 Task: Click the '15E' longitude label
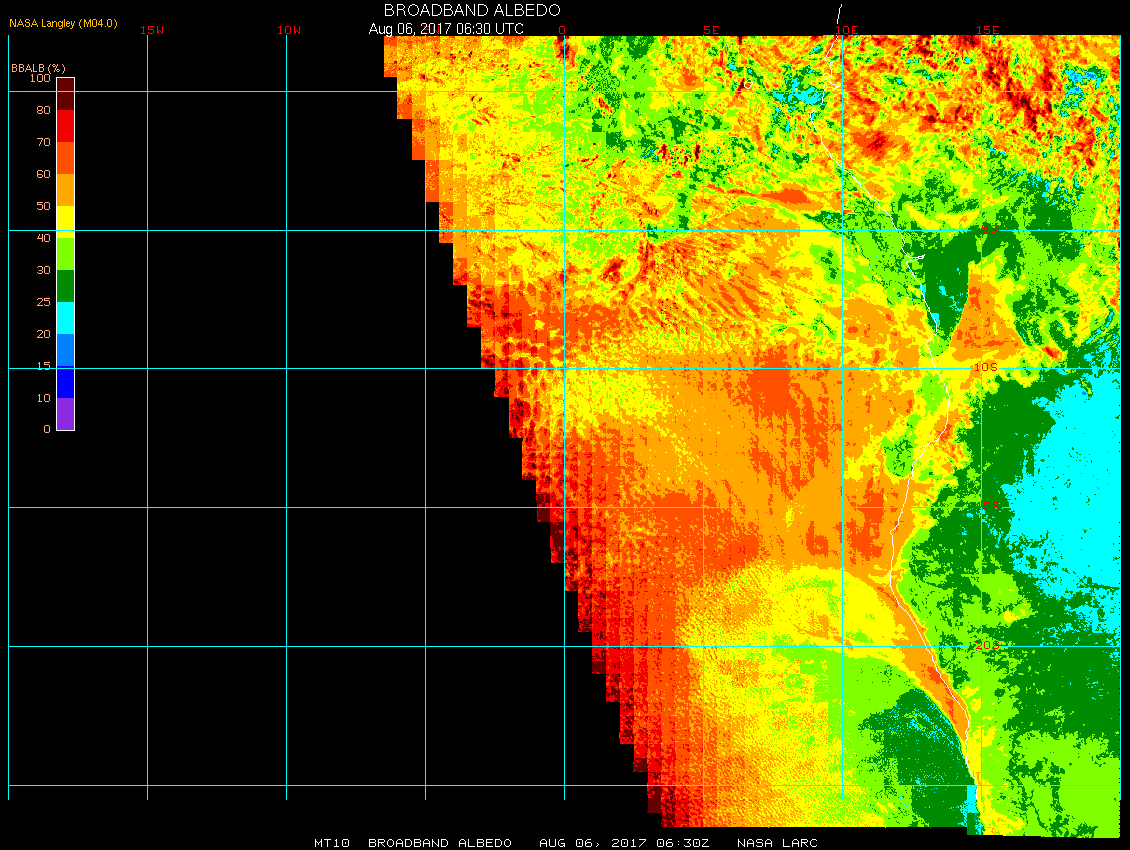point(987,30)
